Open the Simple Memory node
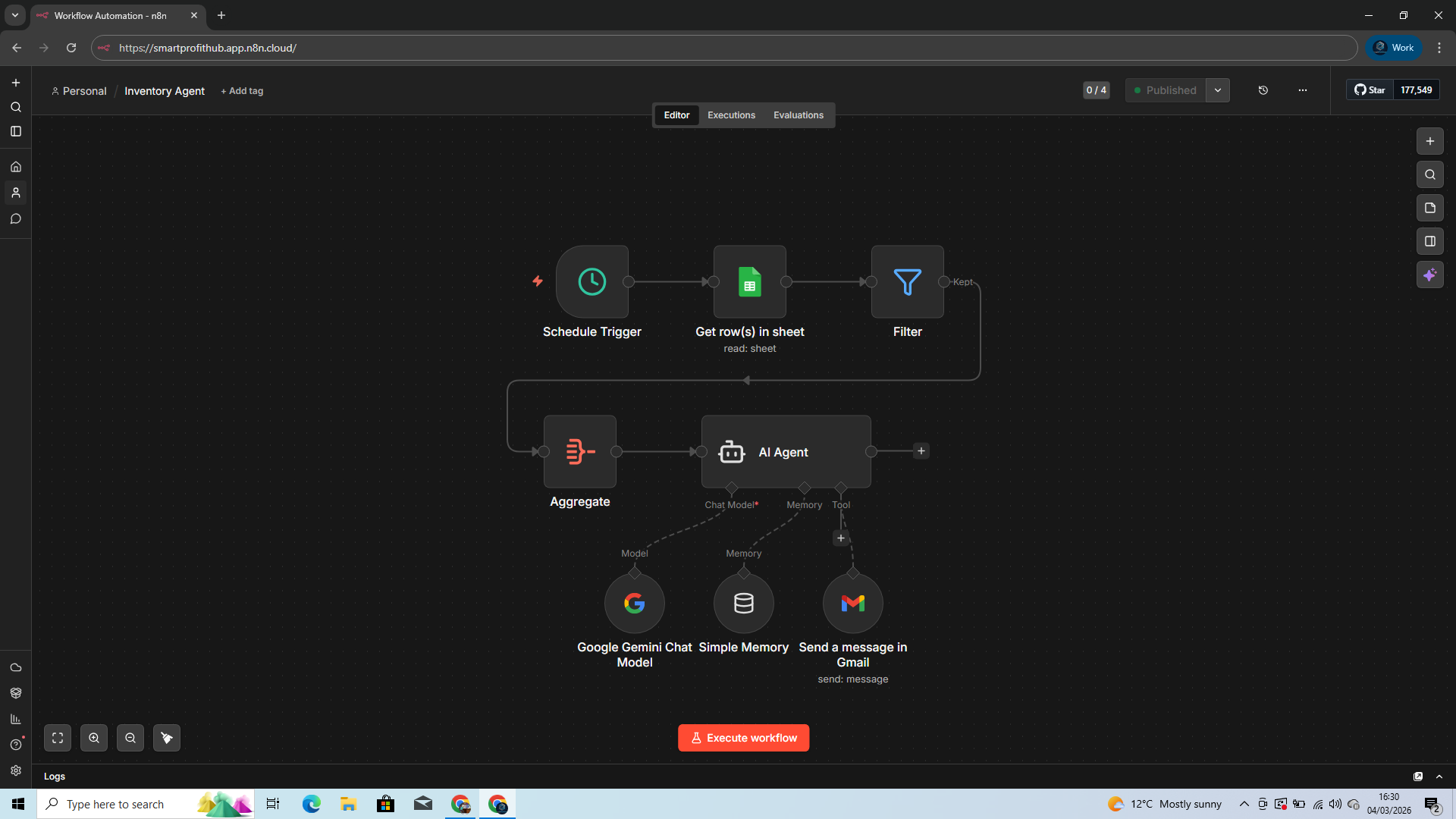This screenshot has height=819, width=1456. point(743,603)
